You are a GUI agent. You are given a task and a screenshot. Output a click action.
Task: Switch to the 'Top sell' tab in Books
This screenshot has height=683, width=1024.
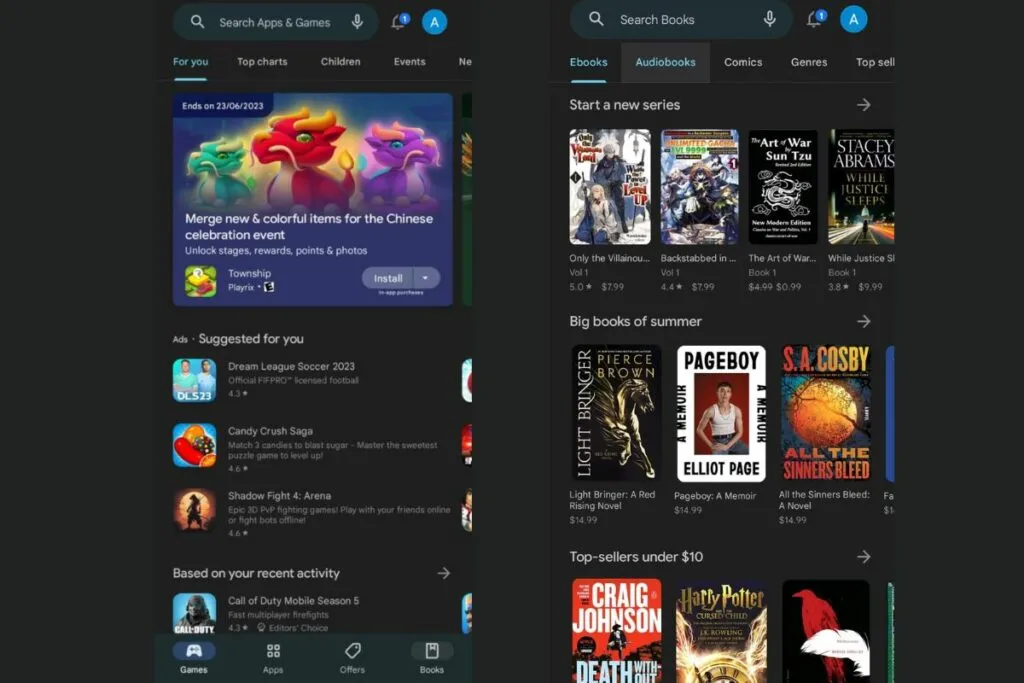[x=875, y=62]
